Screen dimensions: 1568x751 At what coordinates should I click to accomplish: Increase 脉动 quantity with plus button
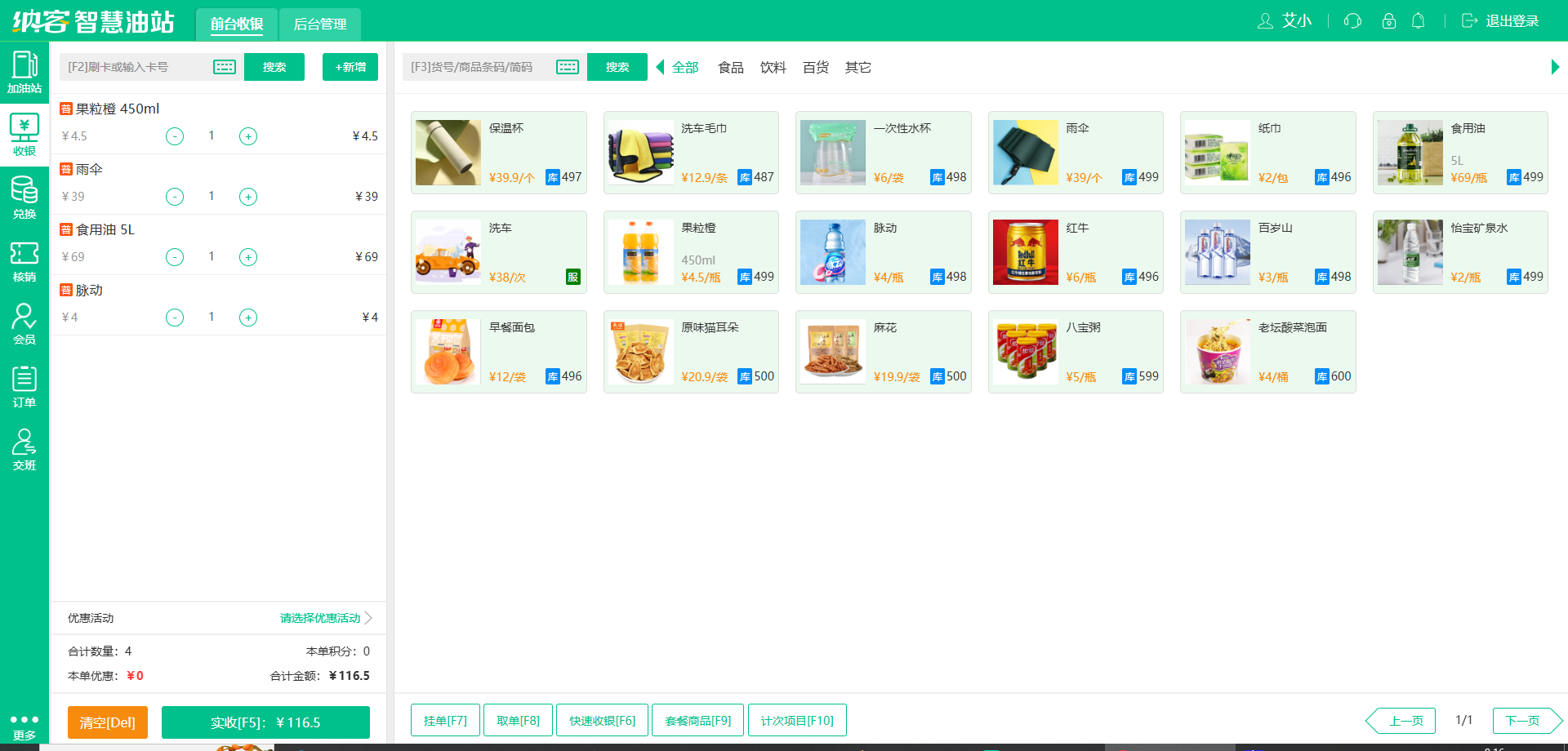(x=248, y=318)
